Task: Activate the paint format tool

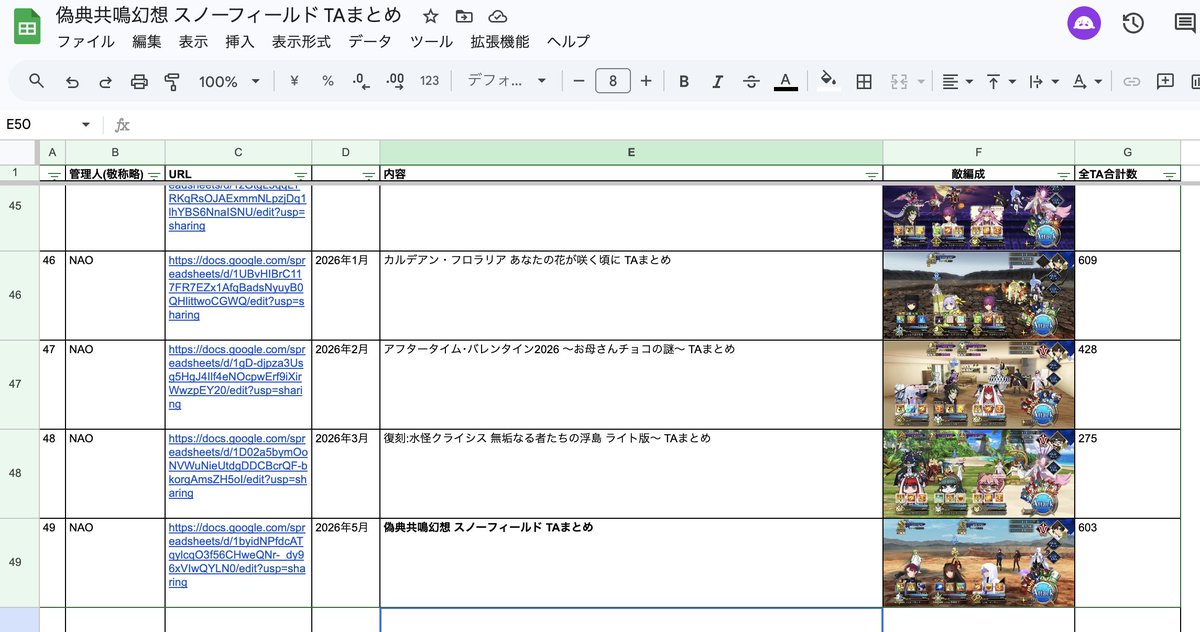Action: [172, 81]
